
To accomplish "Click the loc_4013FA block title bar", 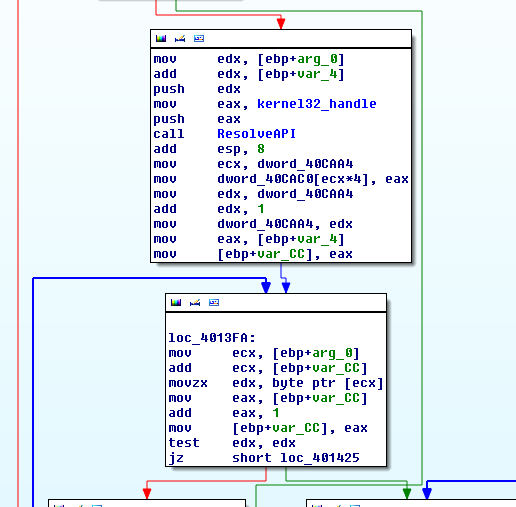I will coord(276,303).
